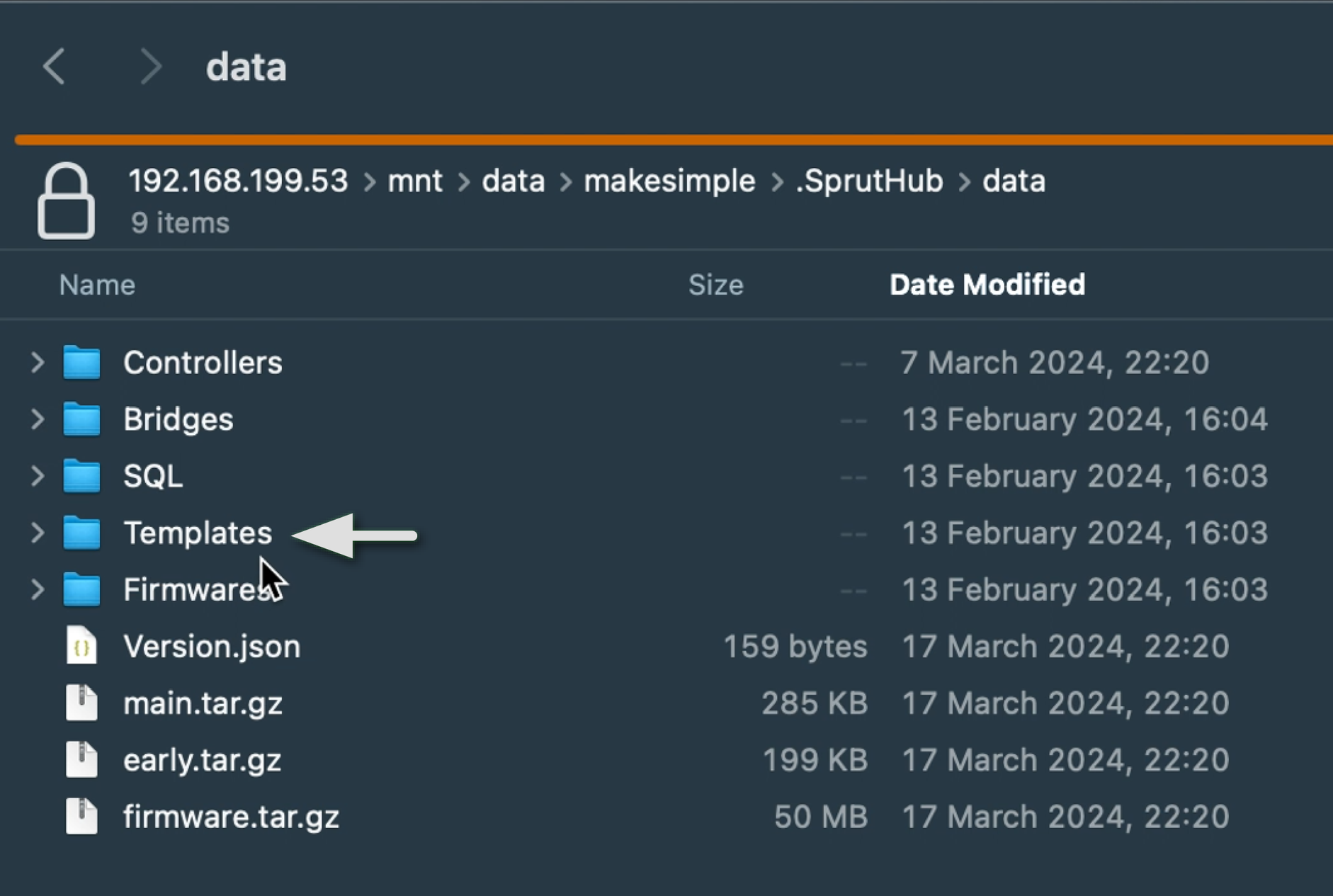Go to makesimple in the path bar
Image resolution: width=1333 pixels, height=896 pixels.
pyautogui.click(x=669, y=181)
